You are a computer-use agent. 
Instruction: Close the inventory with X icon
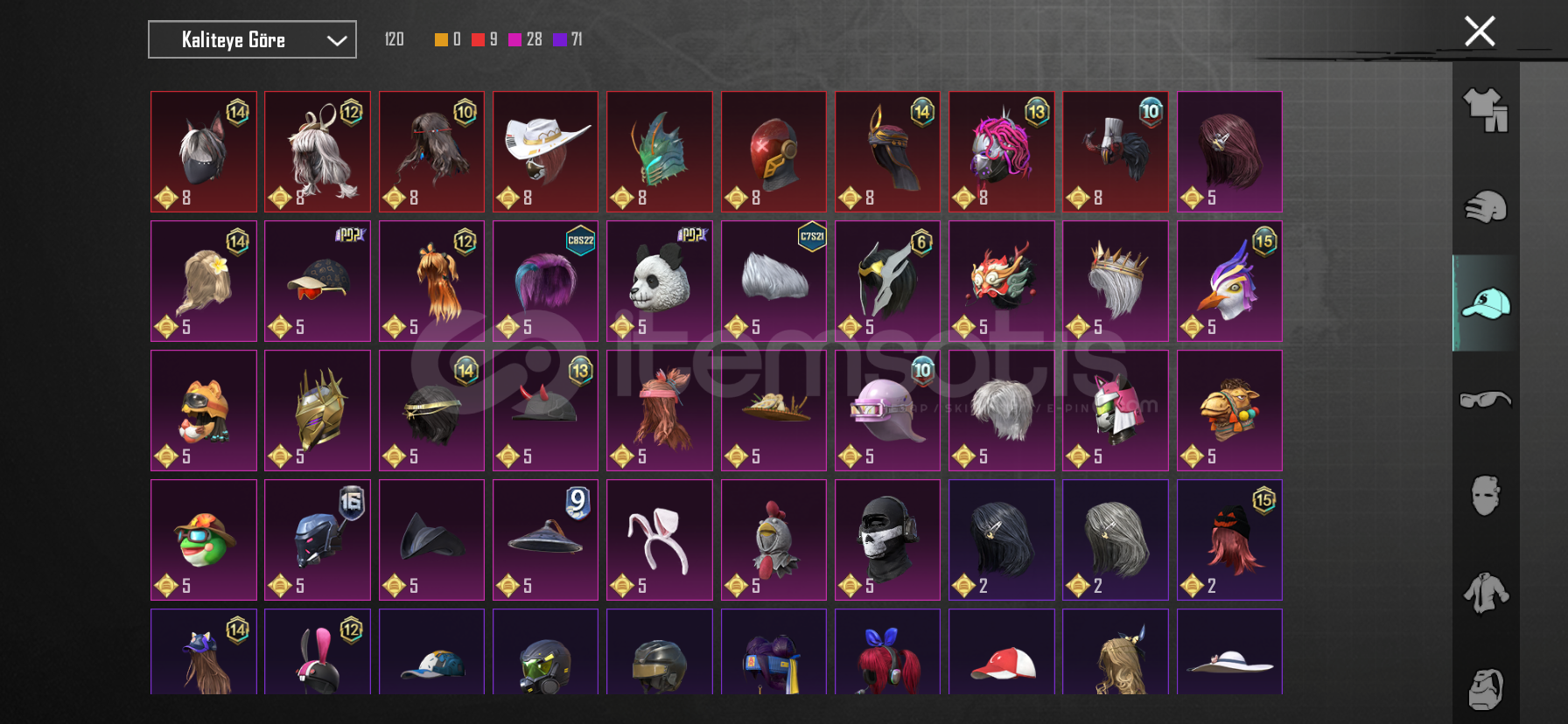1480,31
